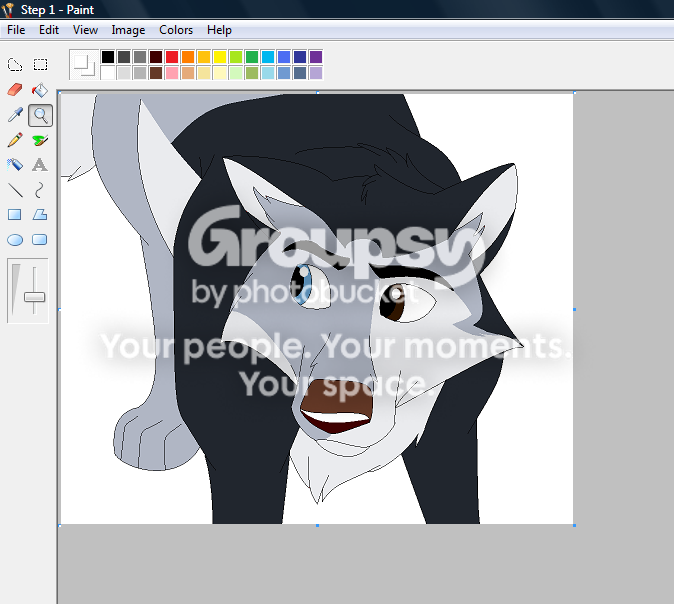Select the tan color swatch
The image size is (674, 604).
pyautogui.click(x=188, y=73)
